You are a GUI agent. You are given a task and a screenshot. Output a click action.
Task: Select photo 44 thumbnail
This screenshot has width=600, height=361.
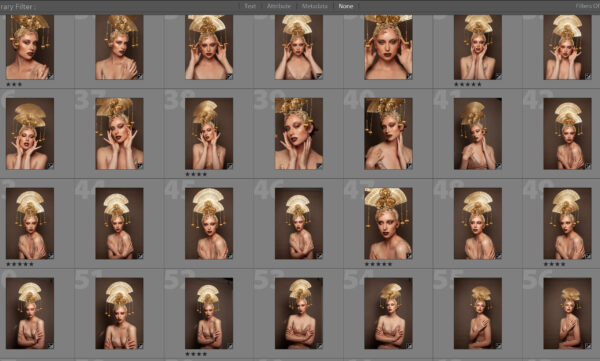pos(119,224)
